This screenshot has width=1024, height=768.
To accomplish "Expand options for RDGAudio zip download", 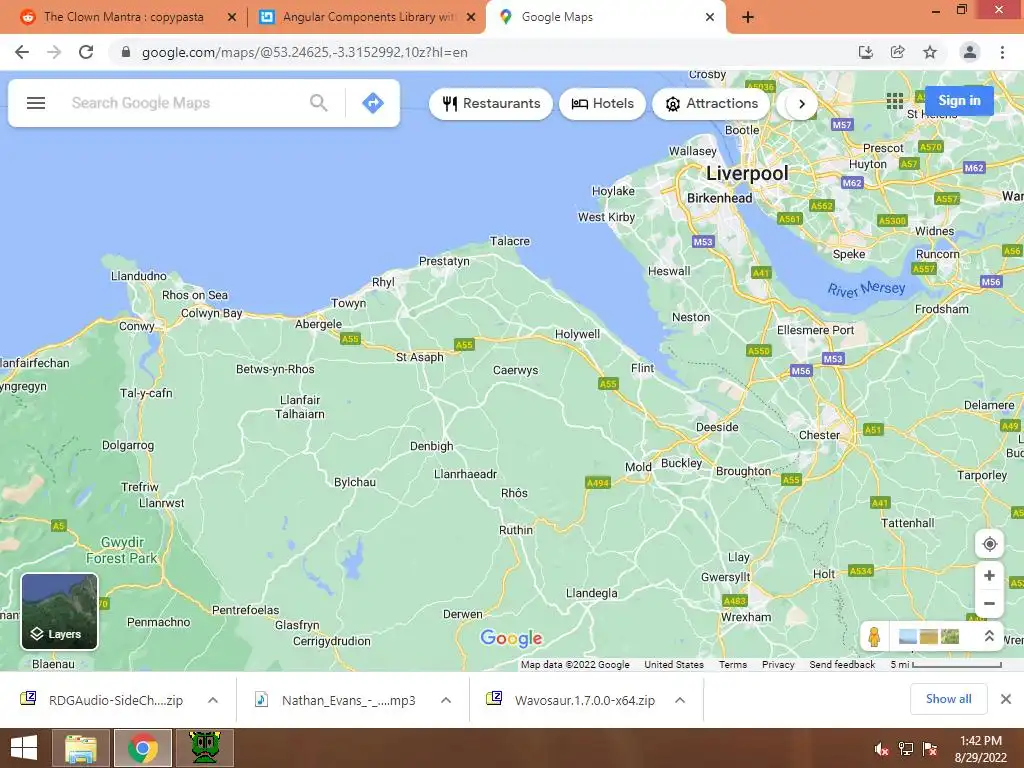I will point(213,700).
